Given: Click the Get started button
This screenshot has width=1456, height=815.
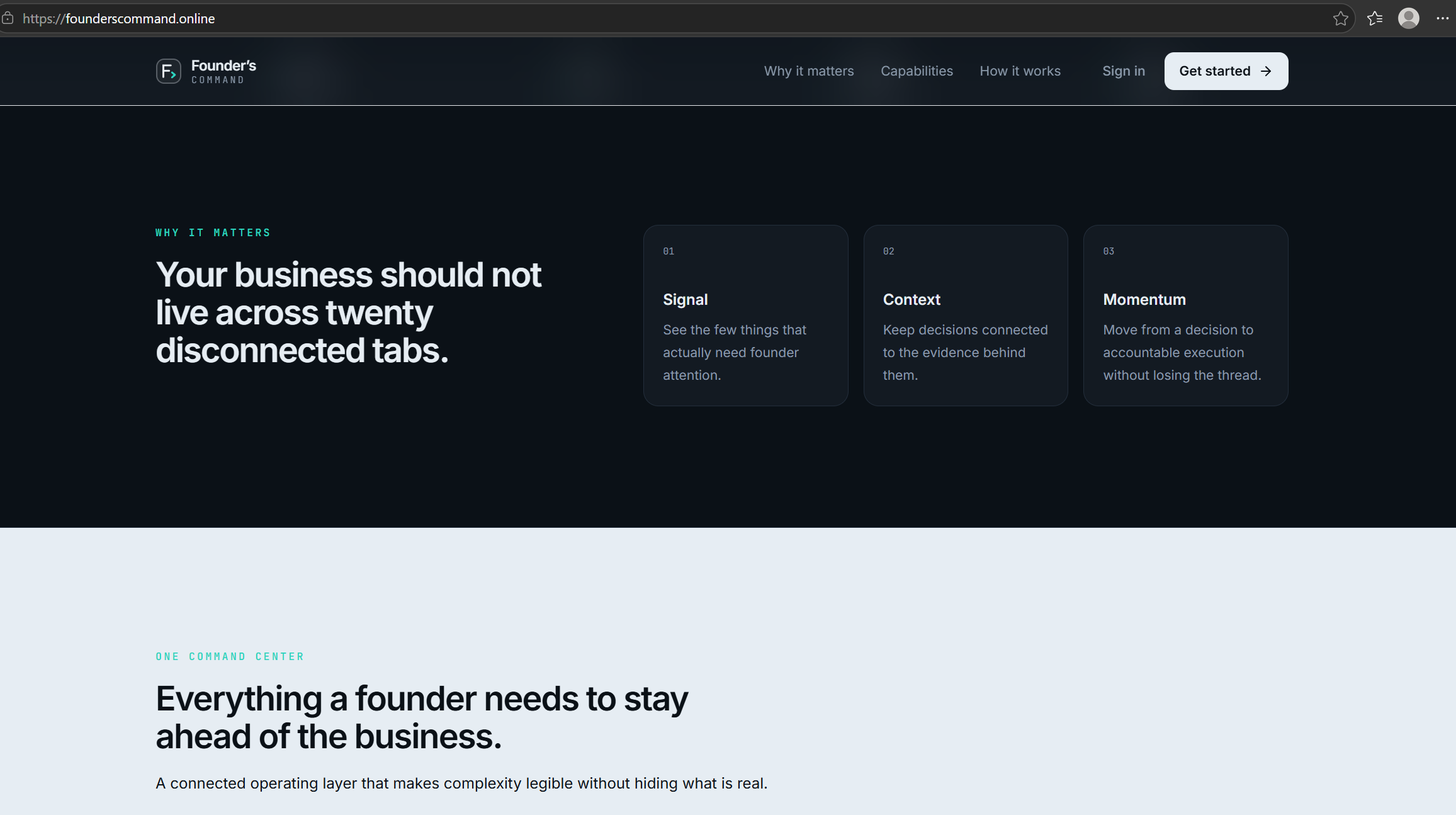Looking at the screenshot, I should [x=1226, y=71].
